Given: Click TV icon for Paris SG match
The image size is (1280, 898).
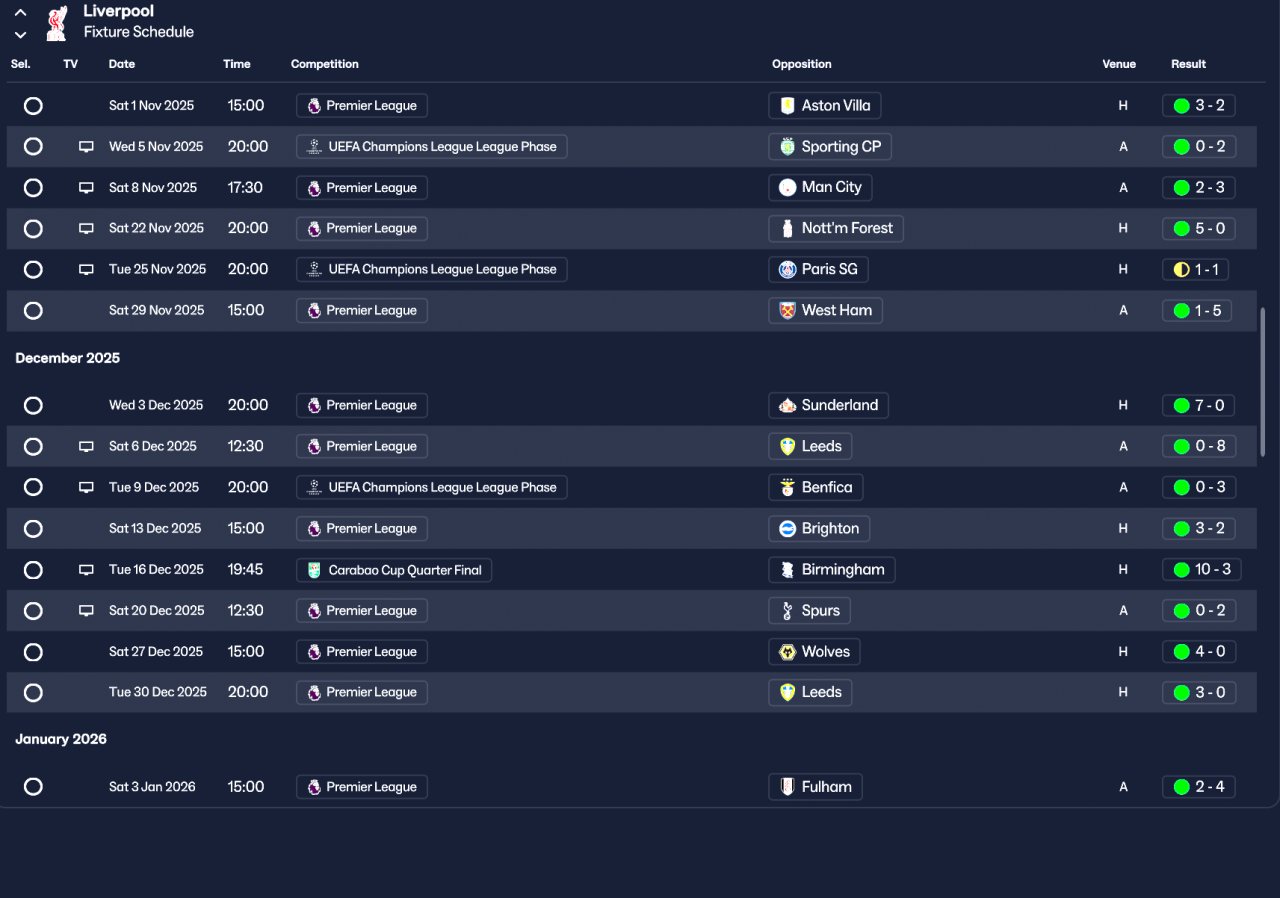Looking at the screenshot, I should (x=87, y=270).
